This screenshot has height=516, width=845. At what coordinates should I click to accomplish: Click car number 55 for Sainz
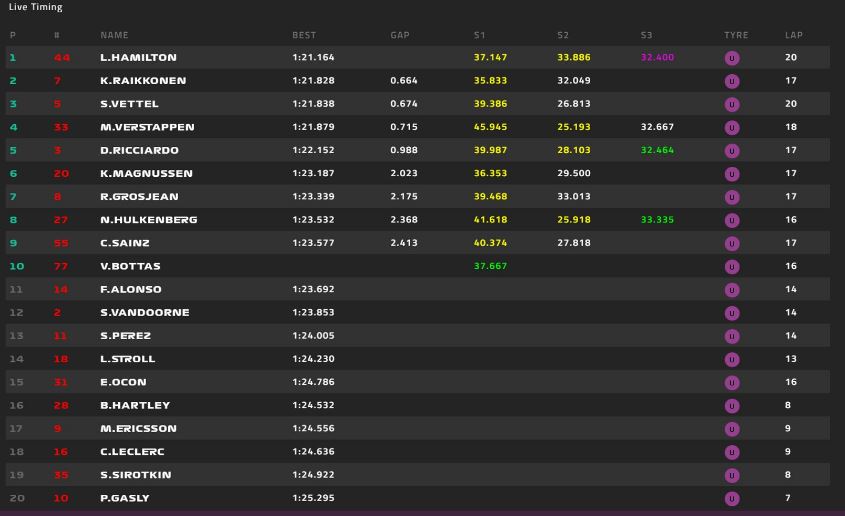click(x=61, y=243)
